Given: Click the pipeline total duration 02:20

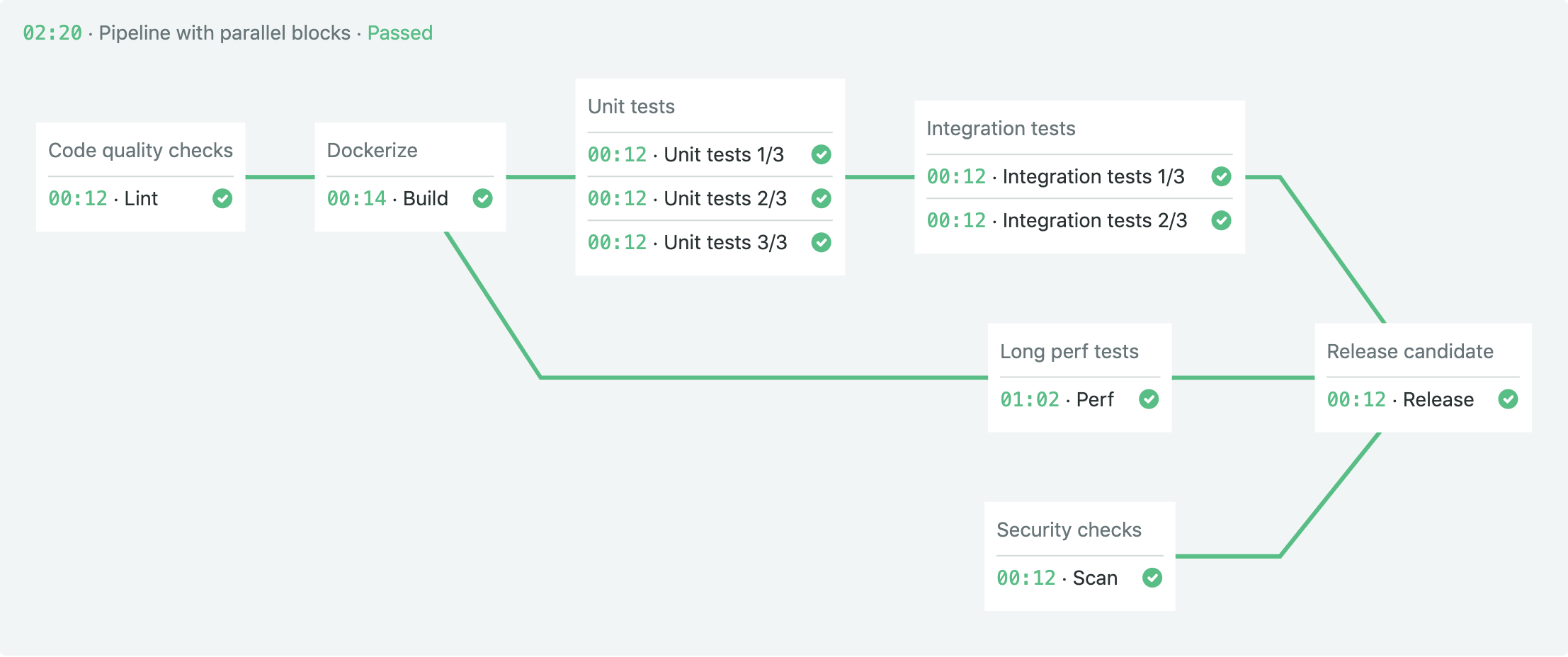Looking at the screenshot, I should point(52,33).
